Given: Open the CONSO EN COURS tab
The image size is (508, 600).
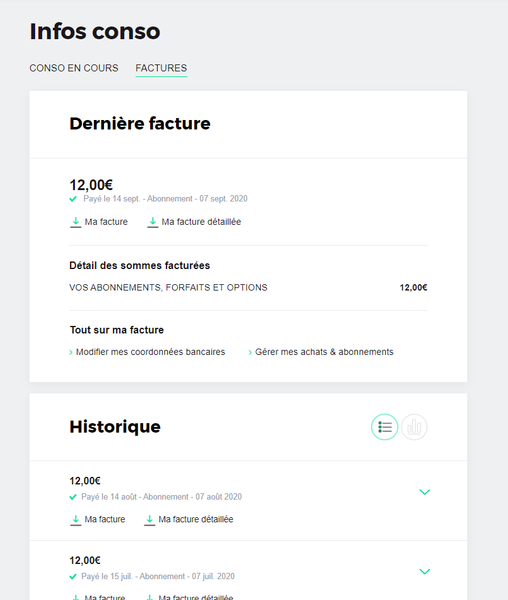Looking at the screenshot, I should click(74, 68).
